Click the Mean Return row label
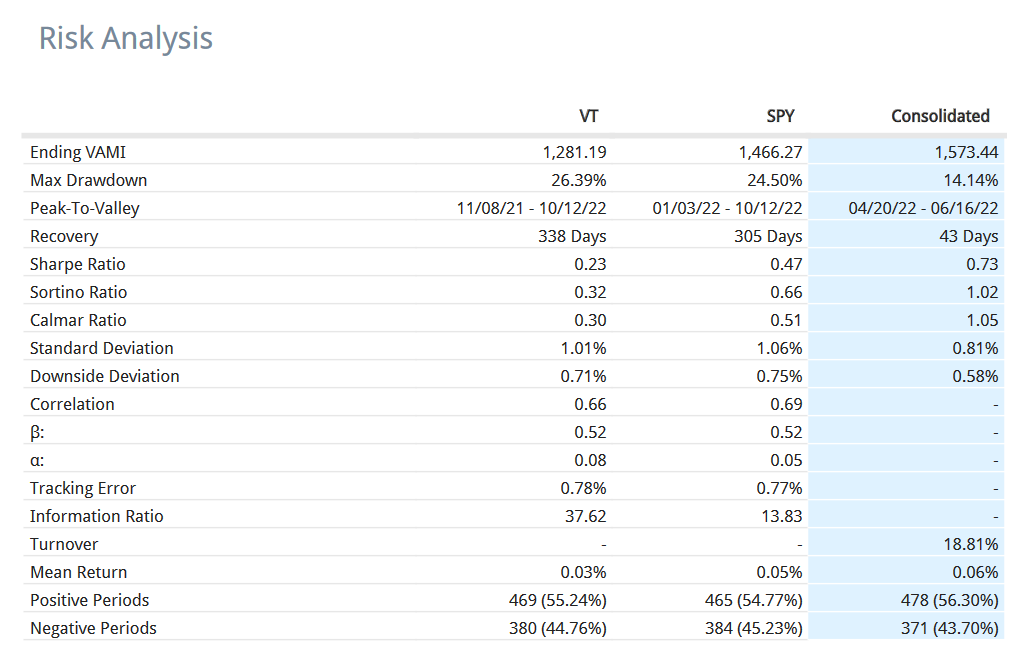This screenshot has width=1025, height=649. [78, 573]
